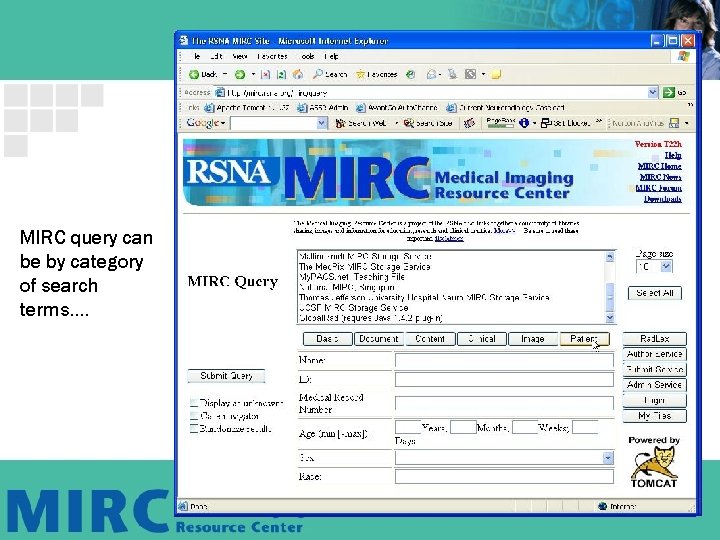Click the Home icon in IE toolbar
Image resolution: width=720 pixels, height=540 pixels.
coord(298,74)
